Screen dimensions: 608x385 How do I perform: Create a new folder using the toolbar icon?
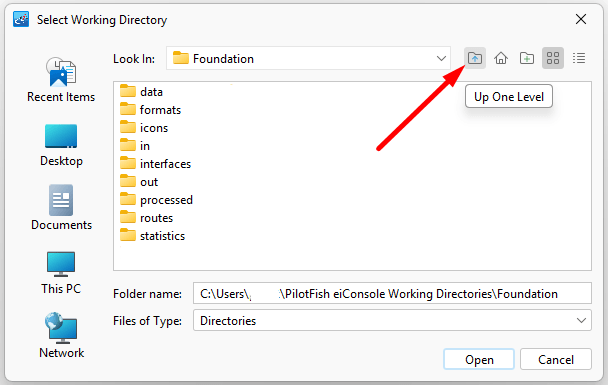point(527,59)
